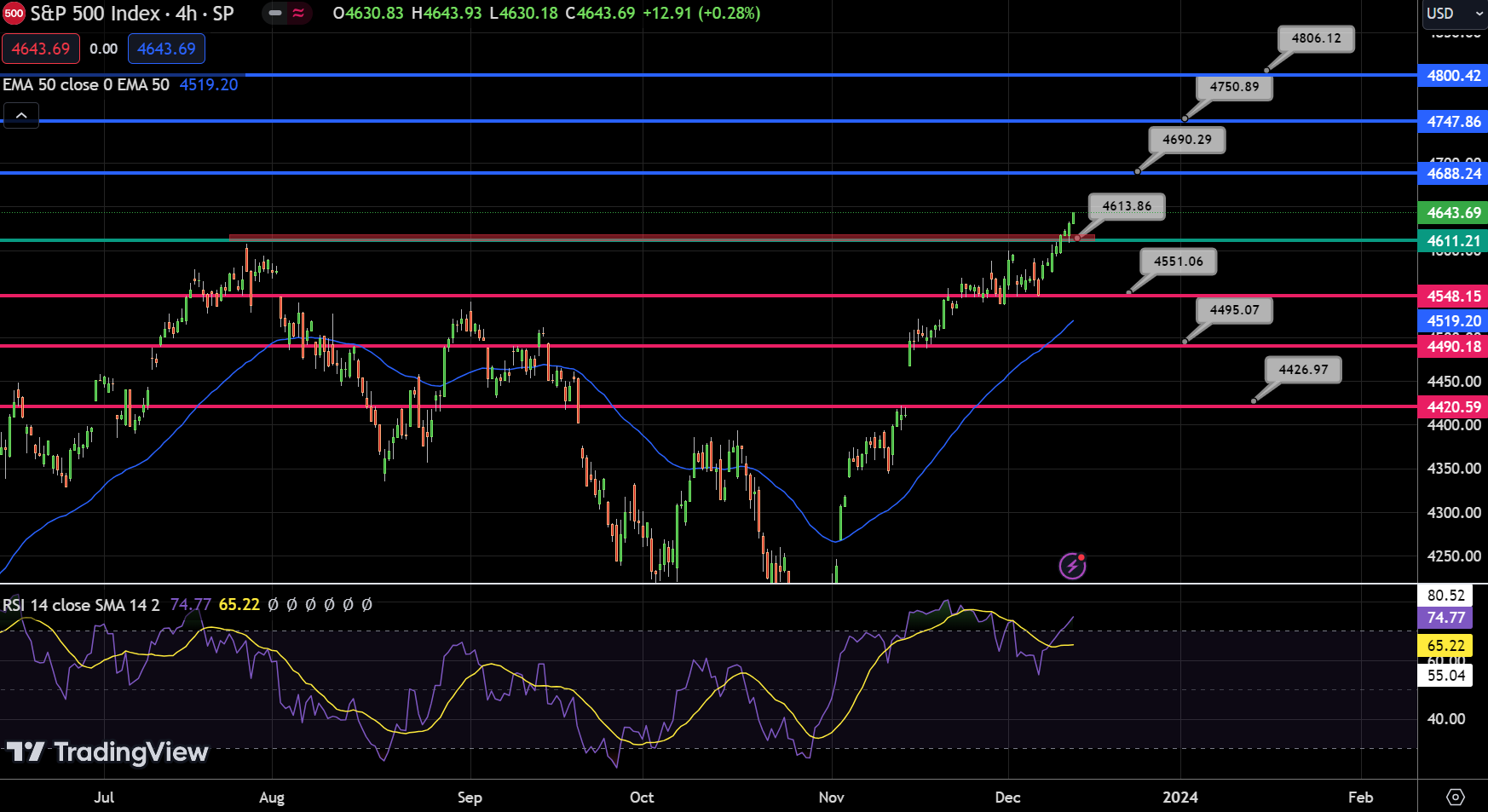
Task: Click the blue buy price 4643.69 button
Action: click(166, 49)
